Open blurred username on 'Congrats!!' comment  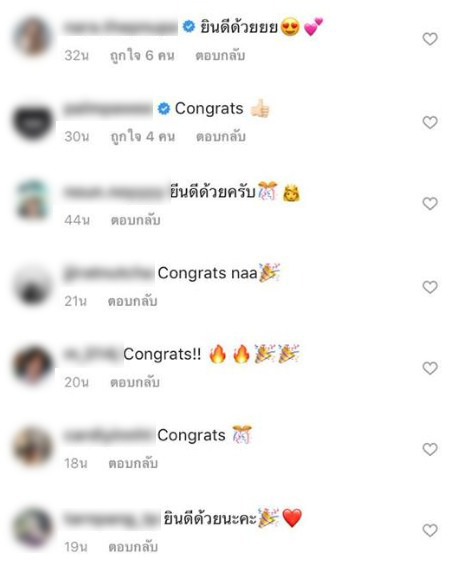coord(93,354)
